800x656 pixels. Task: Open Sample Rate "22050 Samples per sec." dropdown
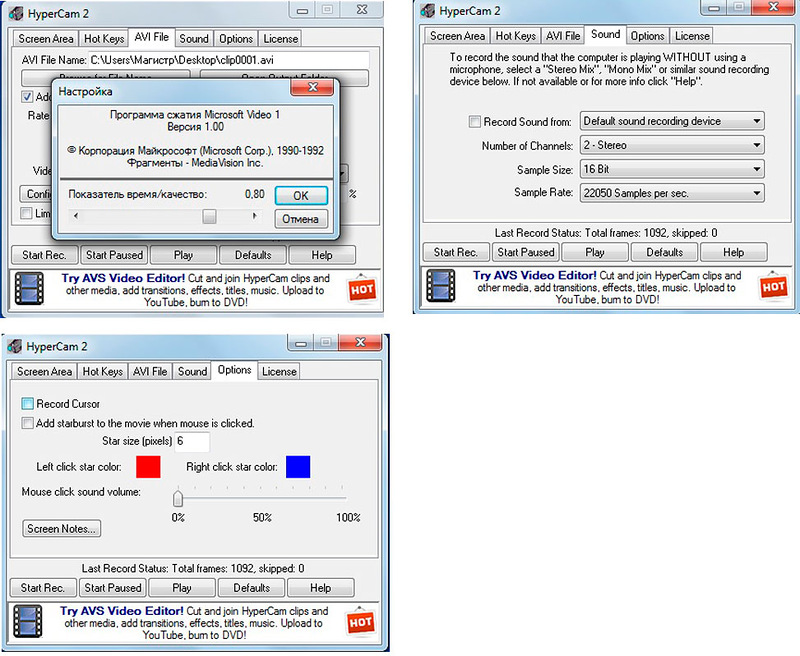pos(672,193)
